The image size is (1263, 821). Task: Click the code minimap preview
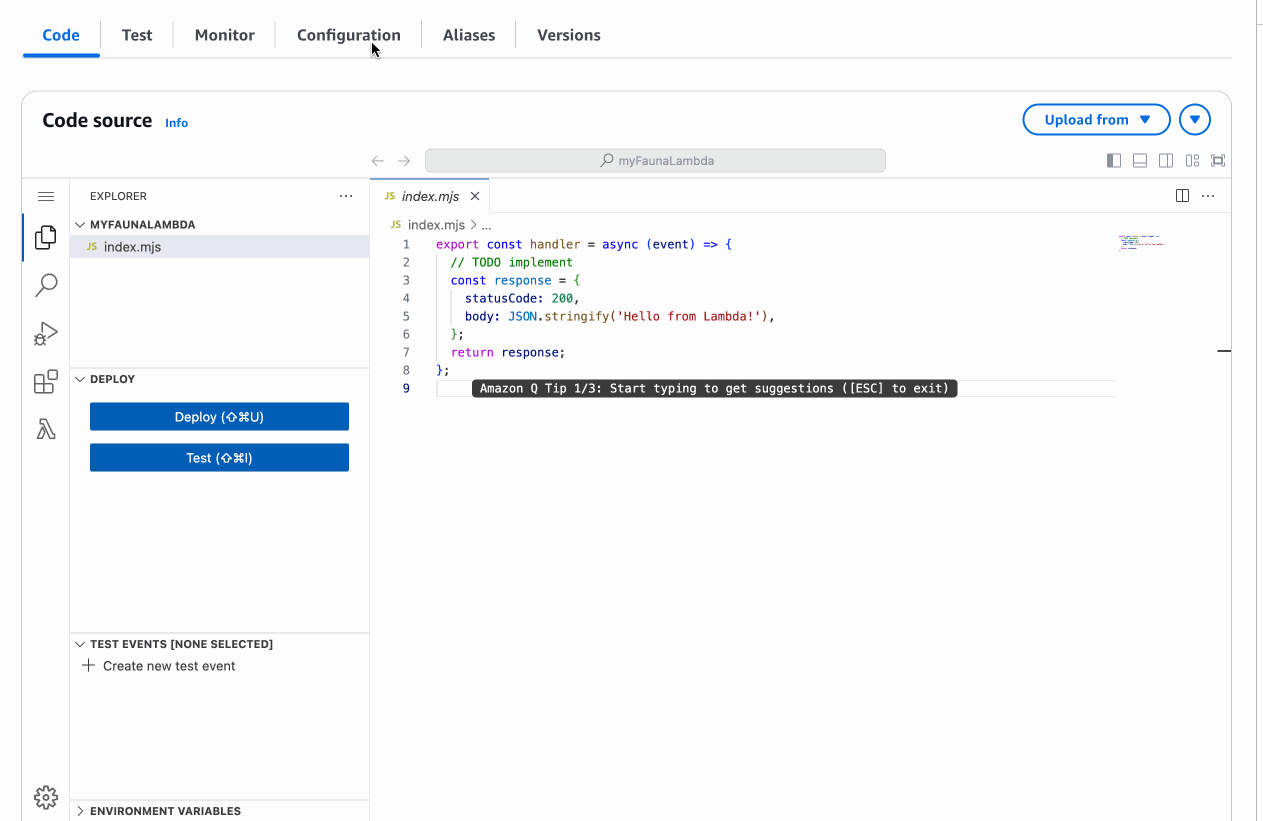pyautogui.click(x=1141, y=243)
